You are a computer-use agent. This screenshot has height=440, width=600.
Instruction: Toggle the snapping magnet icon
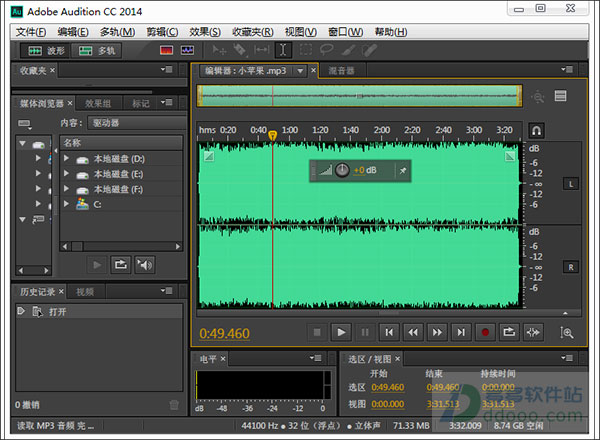[536, 130]
